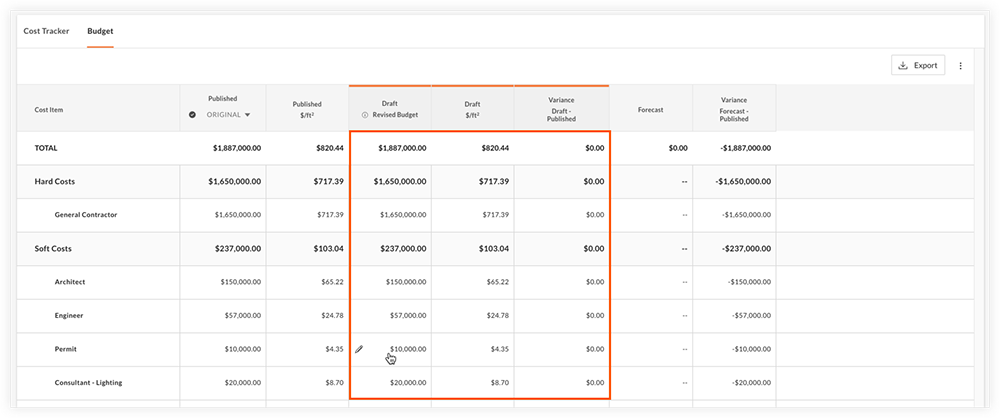The image size is (1000, 418).
Task: Select the General Contractor row label
Action: pos(86,215)
